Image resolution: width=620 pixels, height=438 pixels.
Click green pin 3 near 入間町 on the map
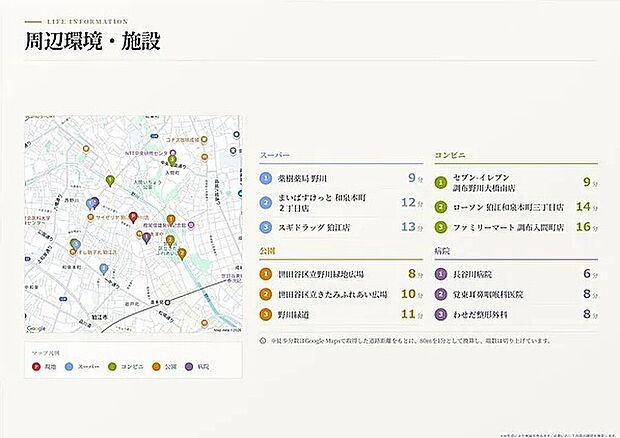coord(172,160)
